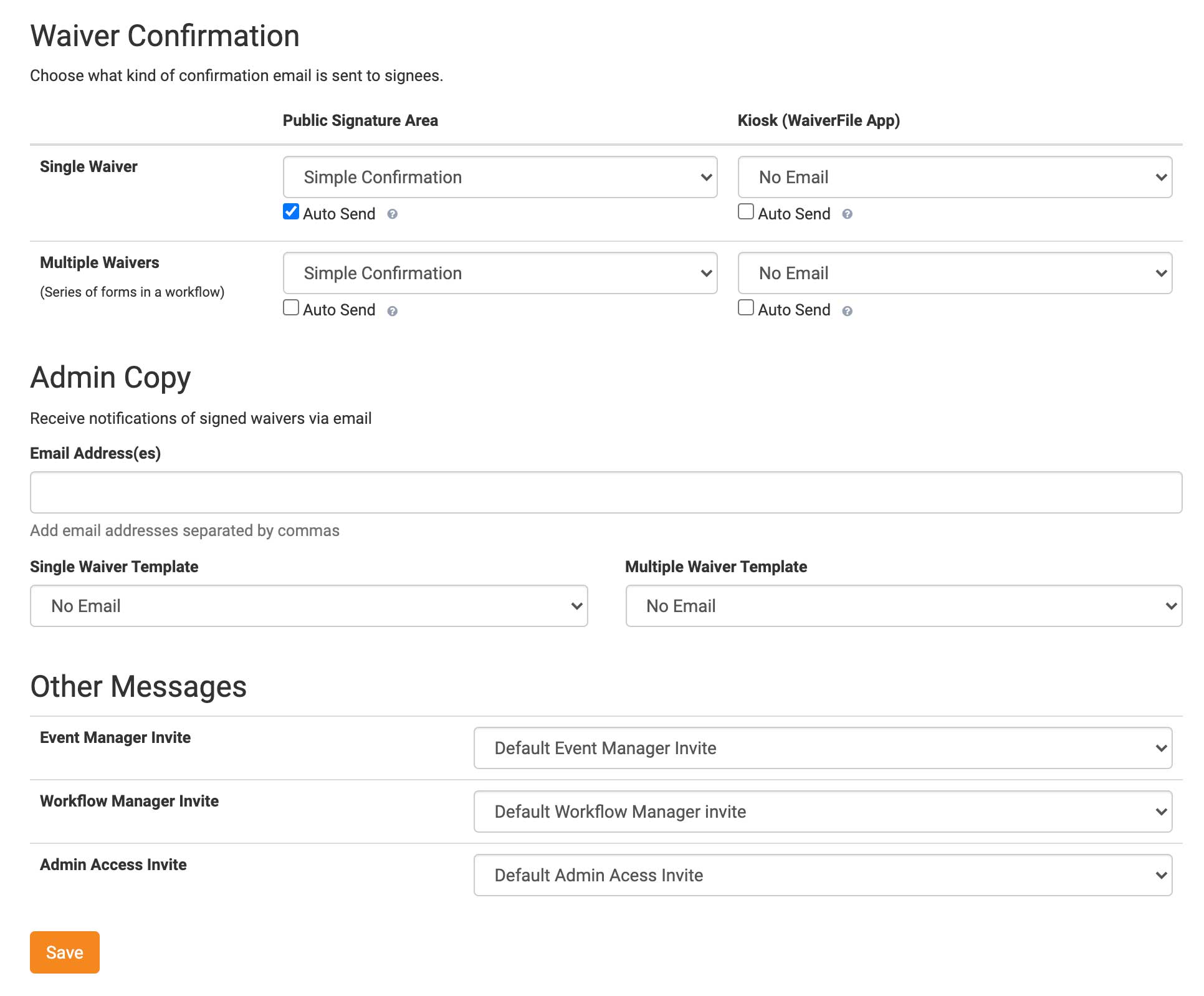Enable Multiple Waivers public Auto Send checkbox

point(291,308)
